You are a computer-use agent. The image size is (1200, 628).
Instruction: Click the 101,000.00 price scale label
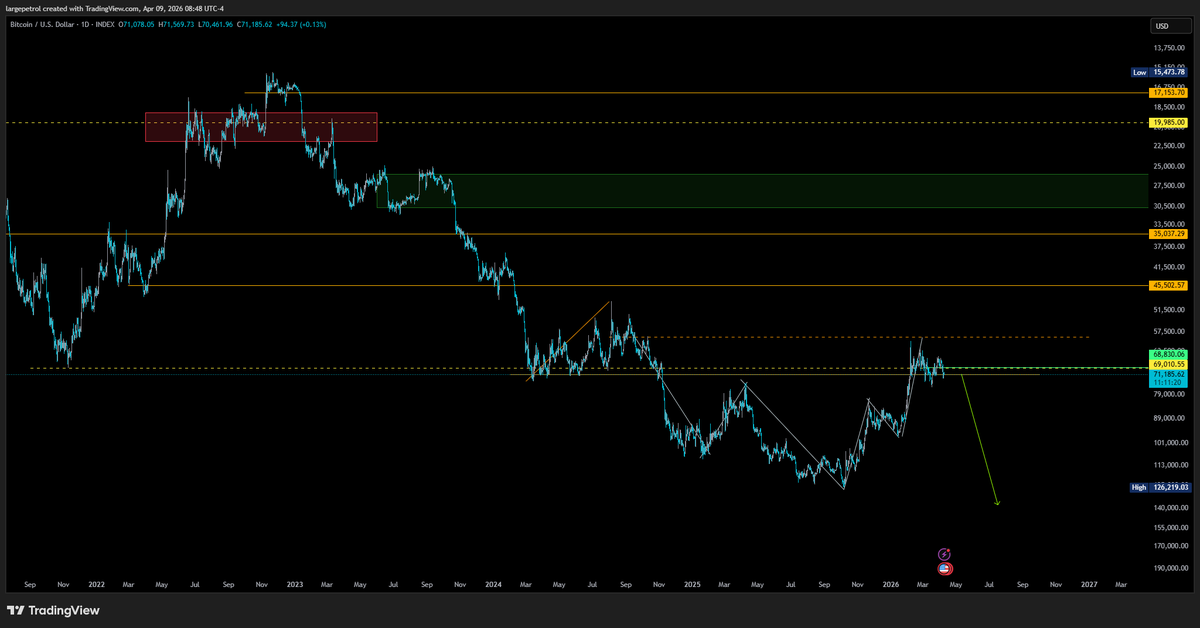click(1170, 443)
